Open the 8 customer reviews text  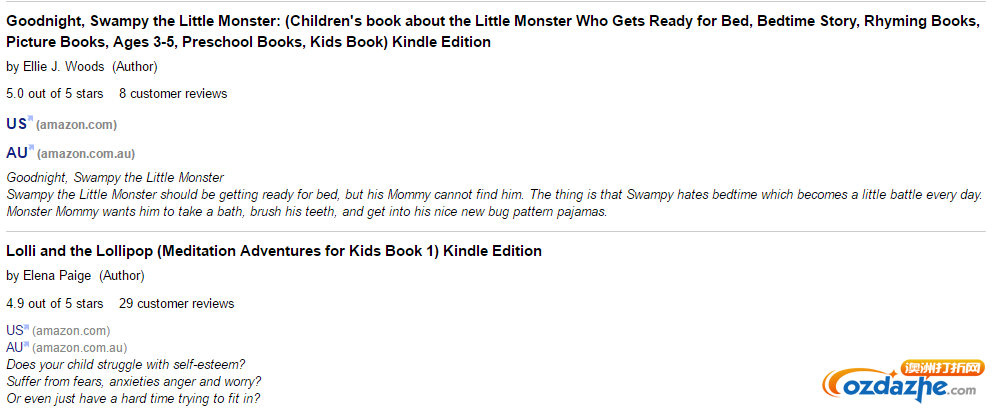click(173, 94)
